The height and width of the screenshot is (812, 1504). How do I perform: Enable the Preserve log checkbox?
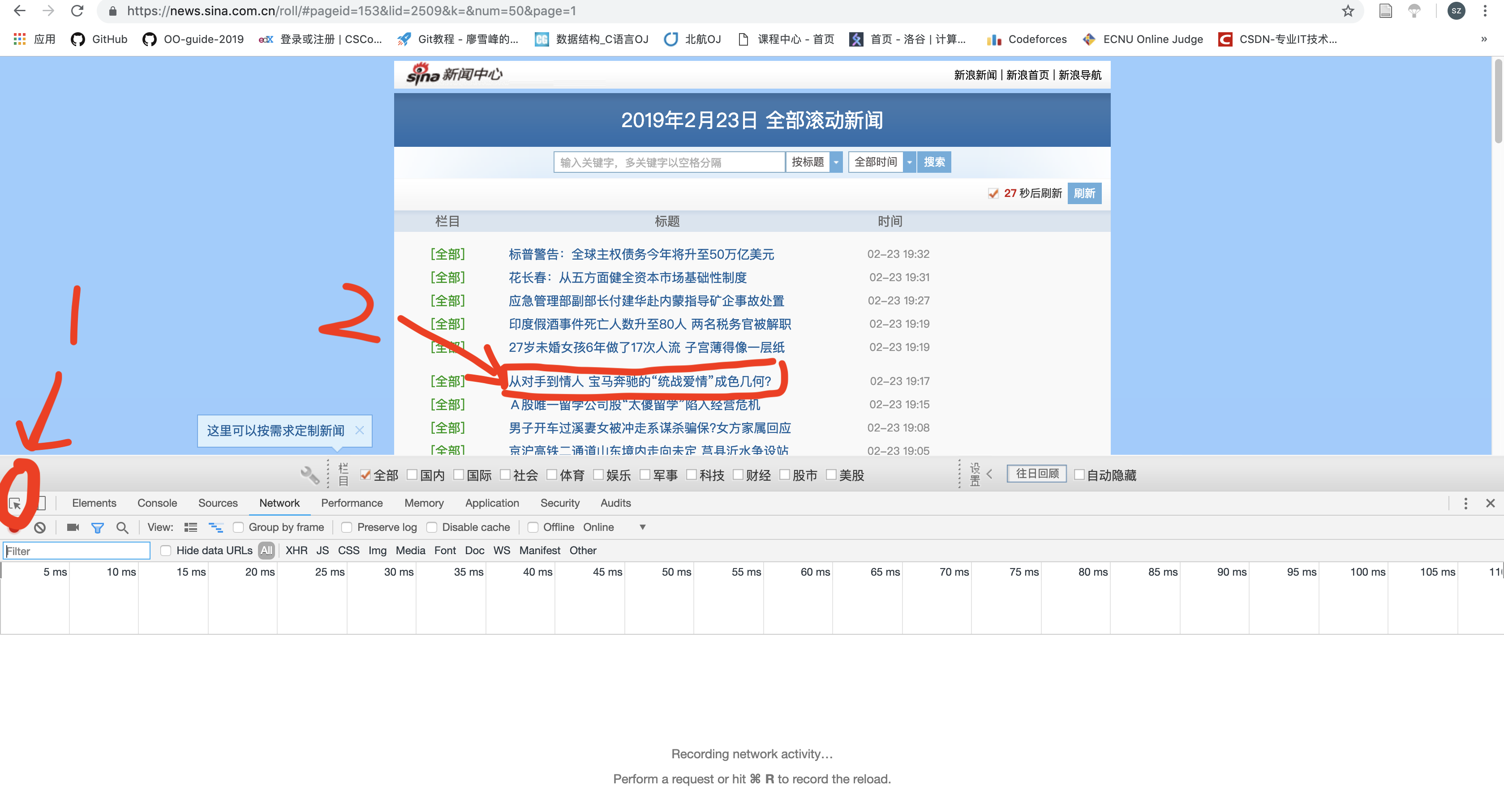[348, 527]
